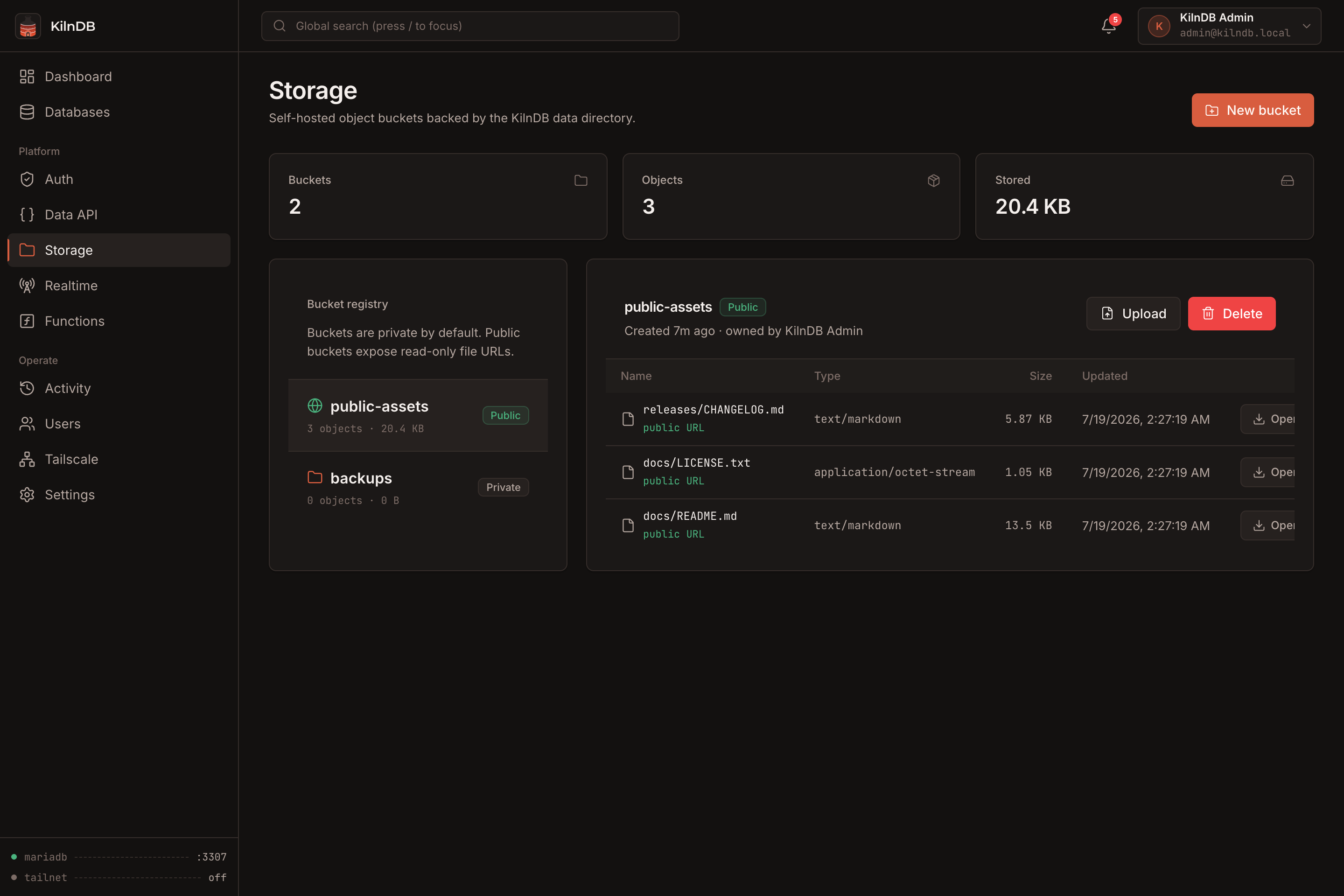Click the "0 objects · 0 B" summary

[x=353, y=501]
